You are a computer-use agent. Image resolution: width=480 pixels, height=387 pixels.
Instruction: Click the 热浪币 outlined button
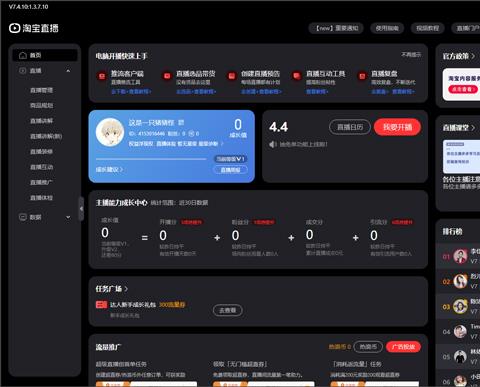pyautogui.click(x=368, y=347)
